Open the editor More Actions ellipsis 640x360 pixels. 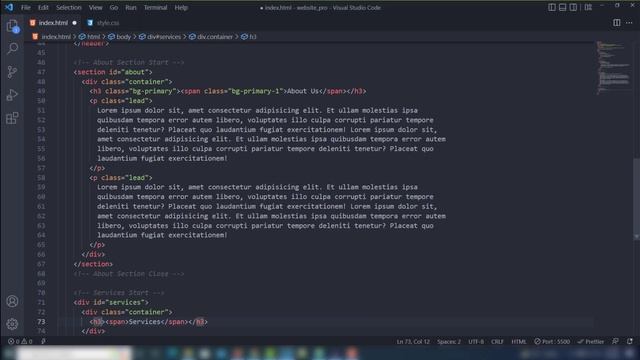[x=629, y=23]
